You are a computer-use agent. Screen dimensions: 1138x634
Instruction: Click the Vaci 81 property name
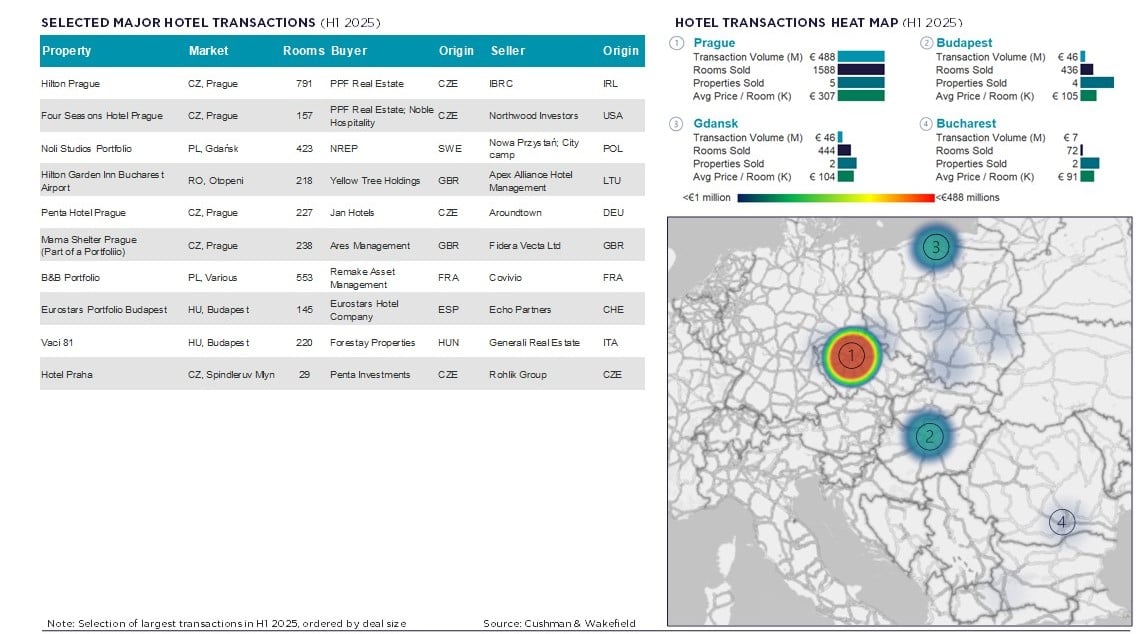click(x=56, y=342)
